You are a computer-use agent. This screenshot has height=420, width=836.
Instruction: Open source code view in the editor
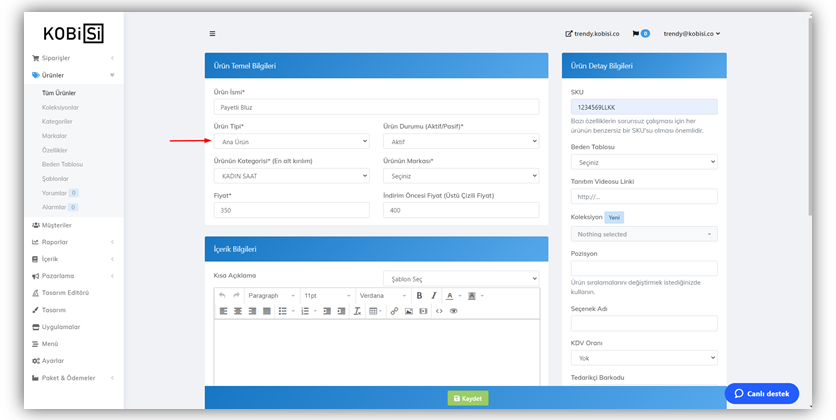pos(439,311)
